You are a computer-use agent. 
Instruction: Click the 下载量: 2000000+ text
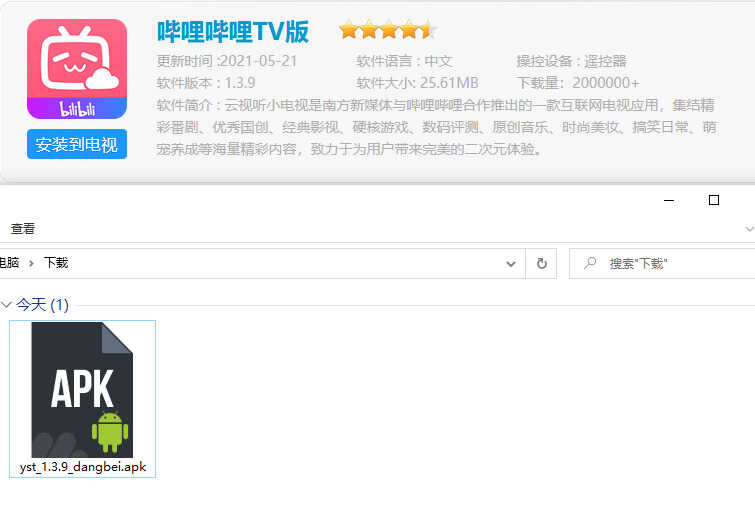coord(577,83)
